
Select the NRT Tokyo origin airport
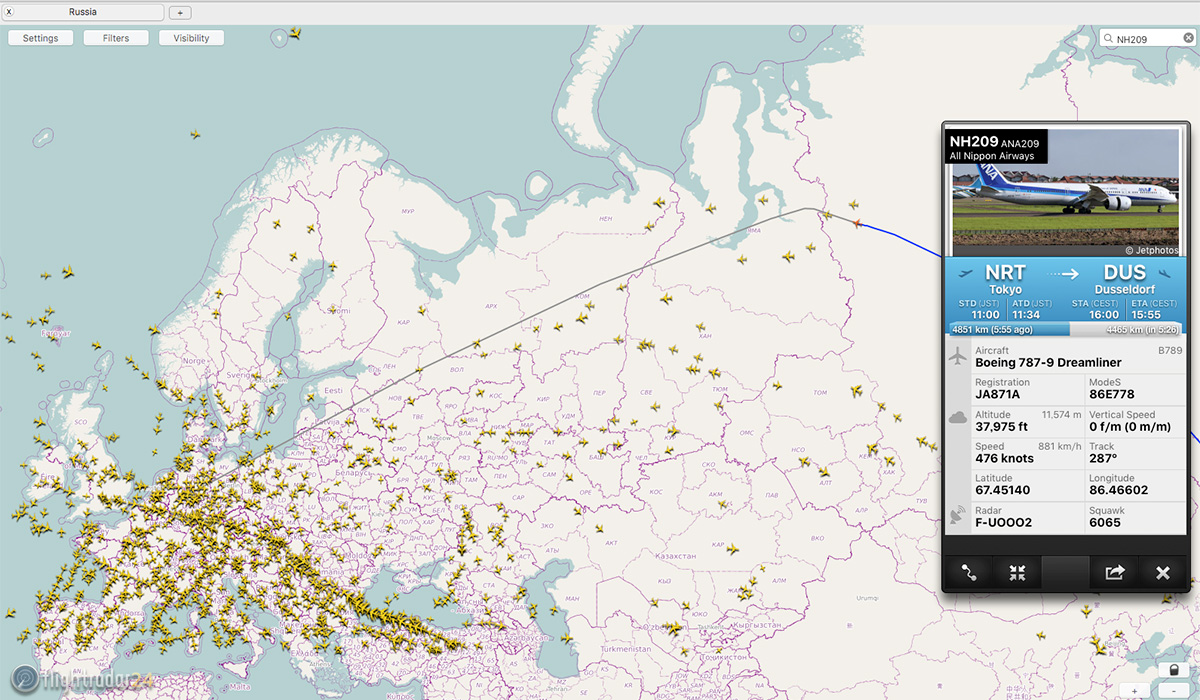click(x=1005, y=279)
